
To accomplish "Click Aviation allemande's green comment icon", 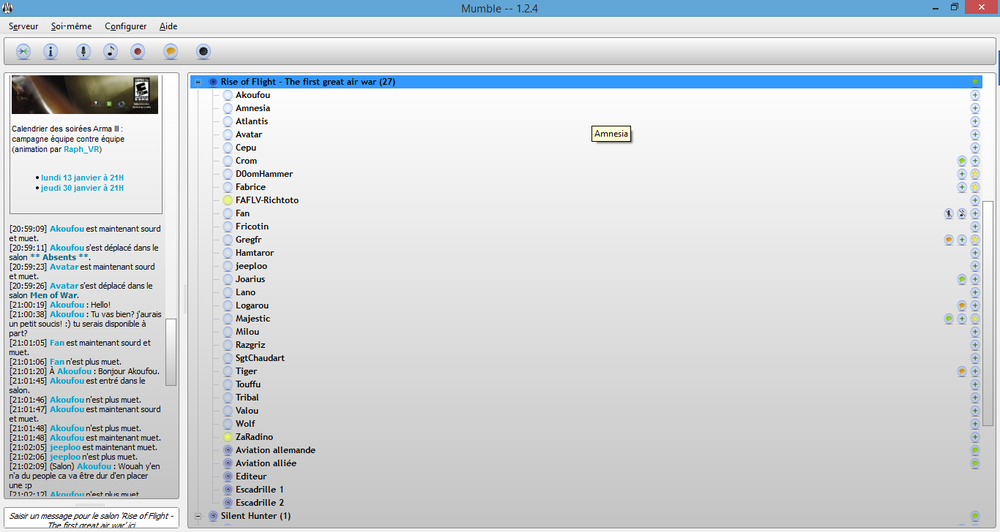I will click(x=975, y=450).
